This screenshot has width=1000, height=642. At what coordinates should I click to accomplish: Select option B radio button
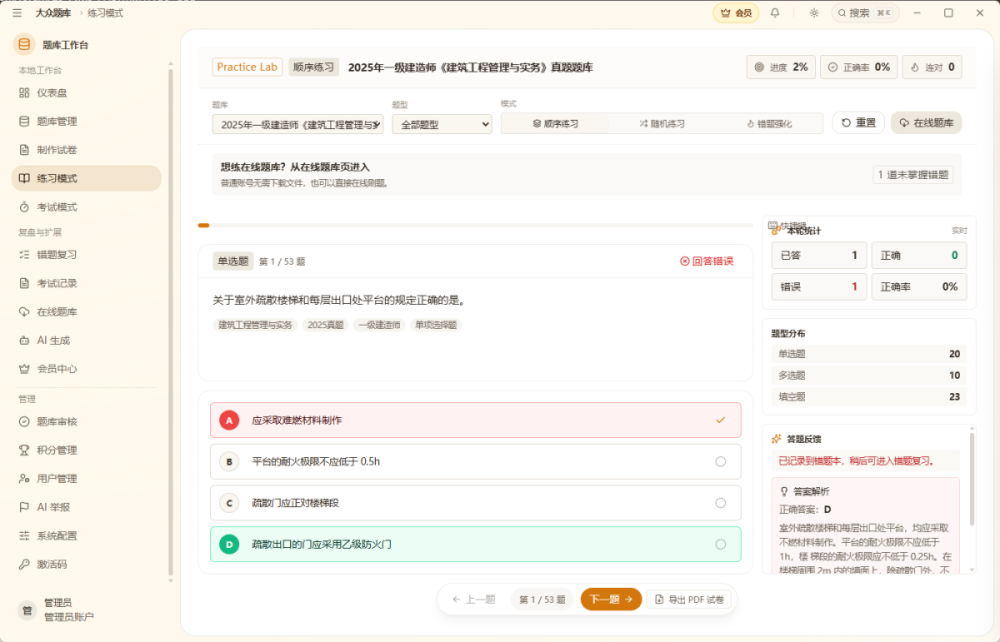[x=720, y=462]
